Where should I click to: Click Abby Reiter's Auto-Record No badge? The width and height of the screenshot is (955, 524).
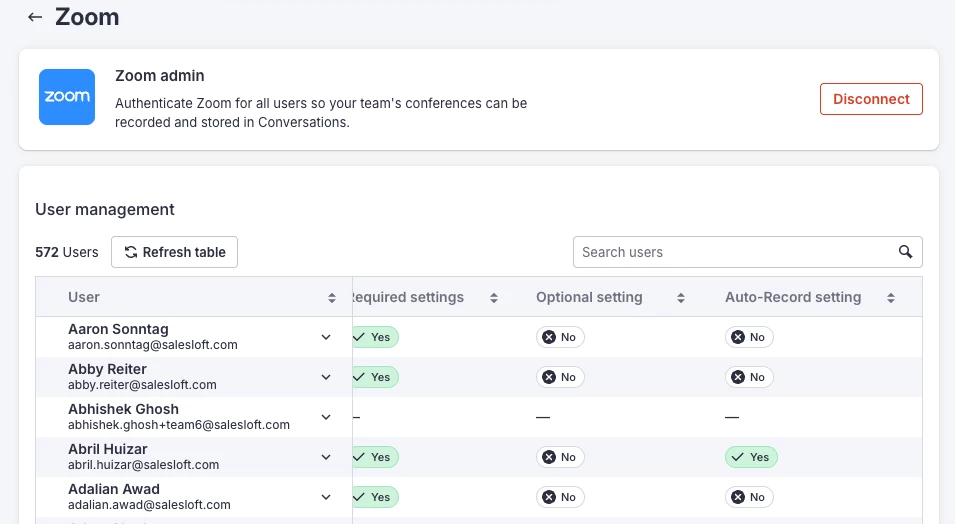coord(749,377)
